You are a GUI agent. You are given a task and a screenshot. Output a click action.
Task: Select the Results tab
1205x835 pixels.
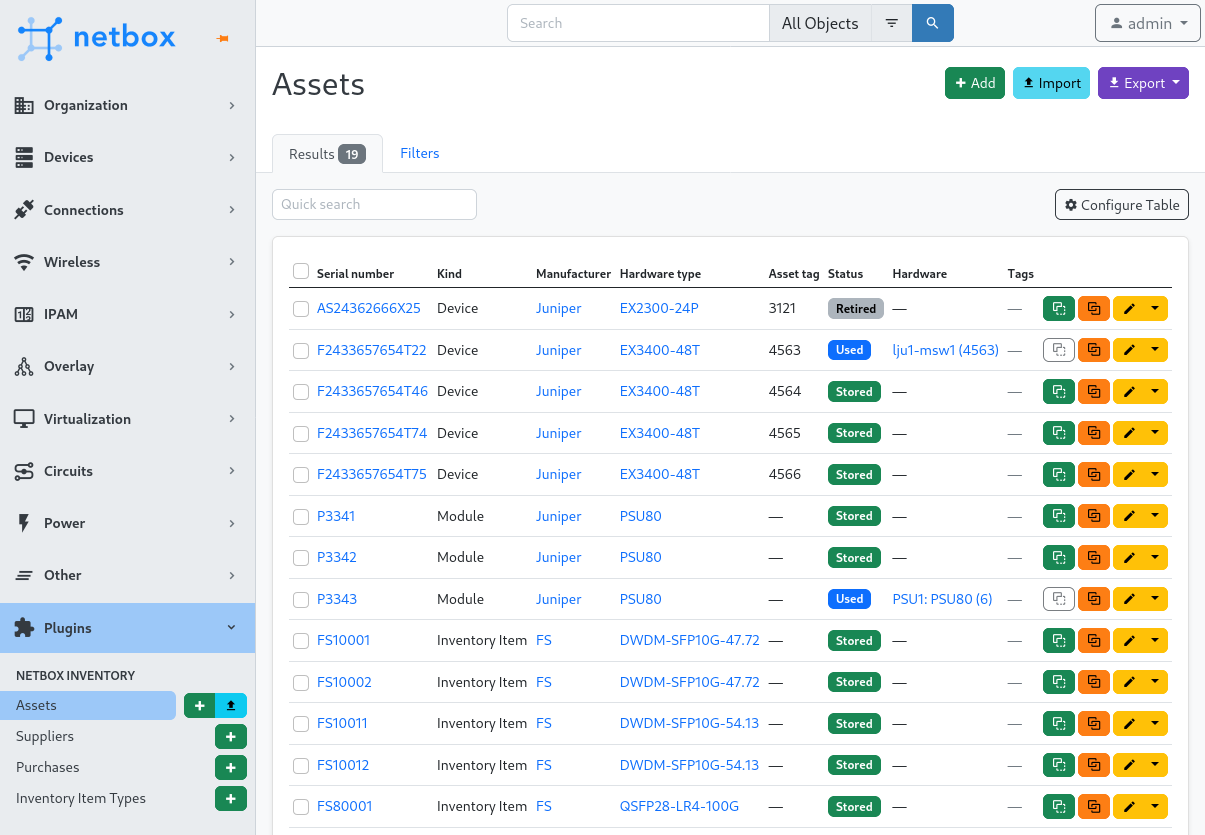327,154
